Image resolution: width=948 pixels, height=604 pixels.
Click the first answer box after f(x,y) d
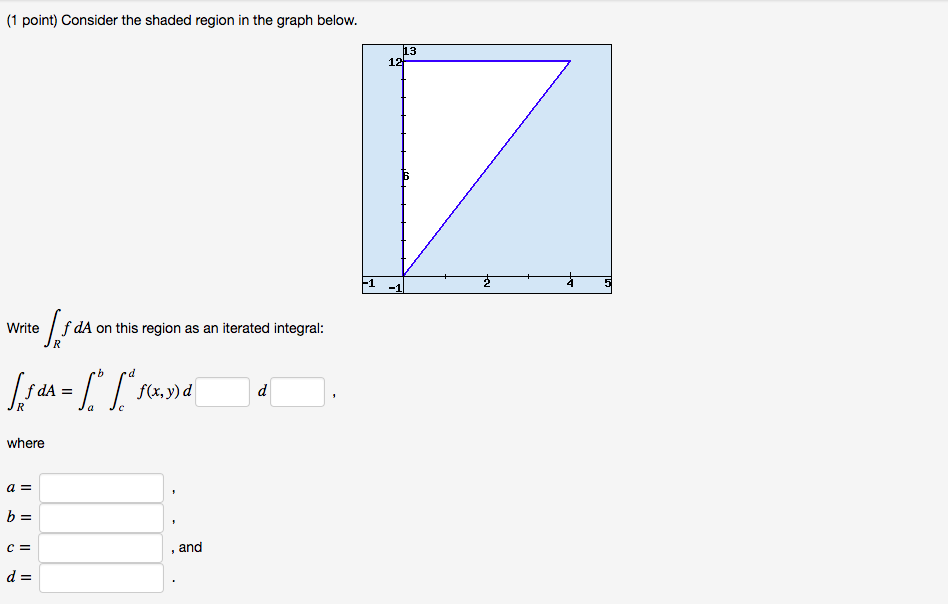(x=225, y=391)
